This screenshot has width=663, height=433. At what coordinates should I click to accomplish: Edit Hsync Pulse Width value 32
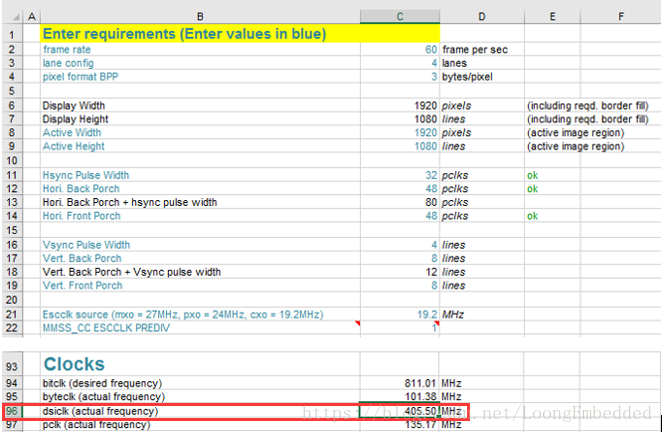tap(400, 175)
